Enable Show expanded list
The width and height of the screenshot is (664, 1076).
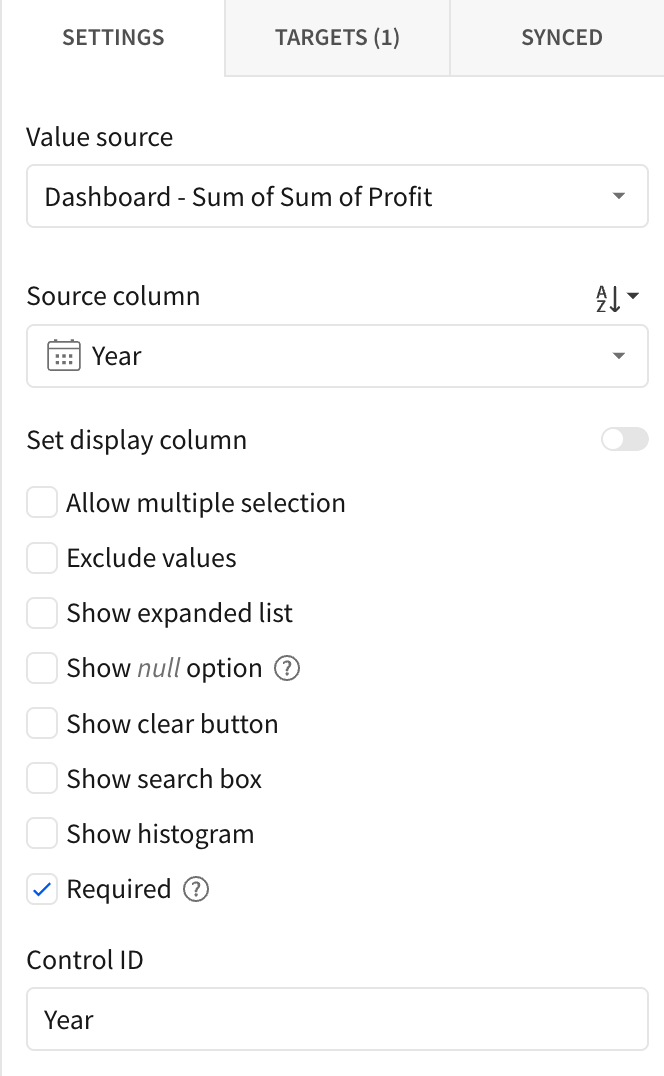click(x=42, y=612)
